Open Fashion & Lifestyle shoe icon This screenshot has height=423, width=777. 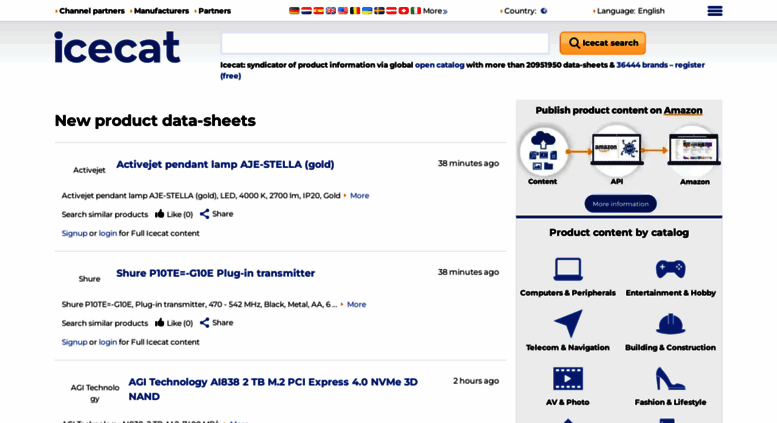(x=670, y=378)
